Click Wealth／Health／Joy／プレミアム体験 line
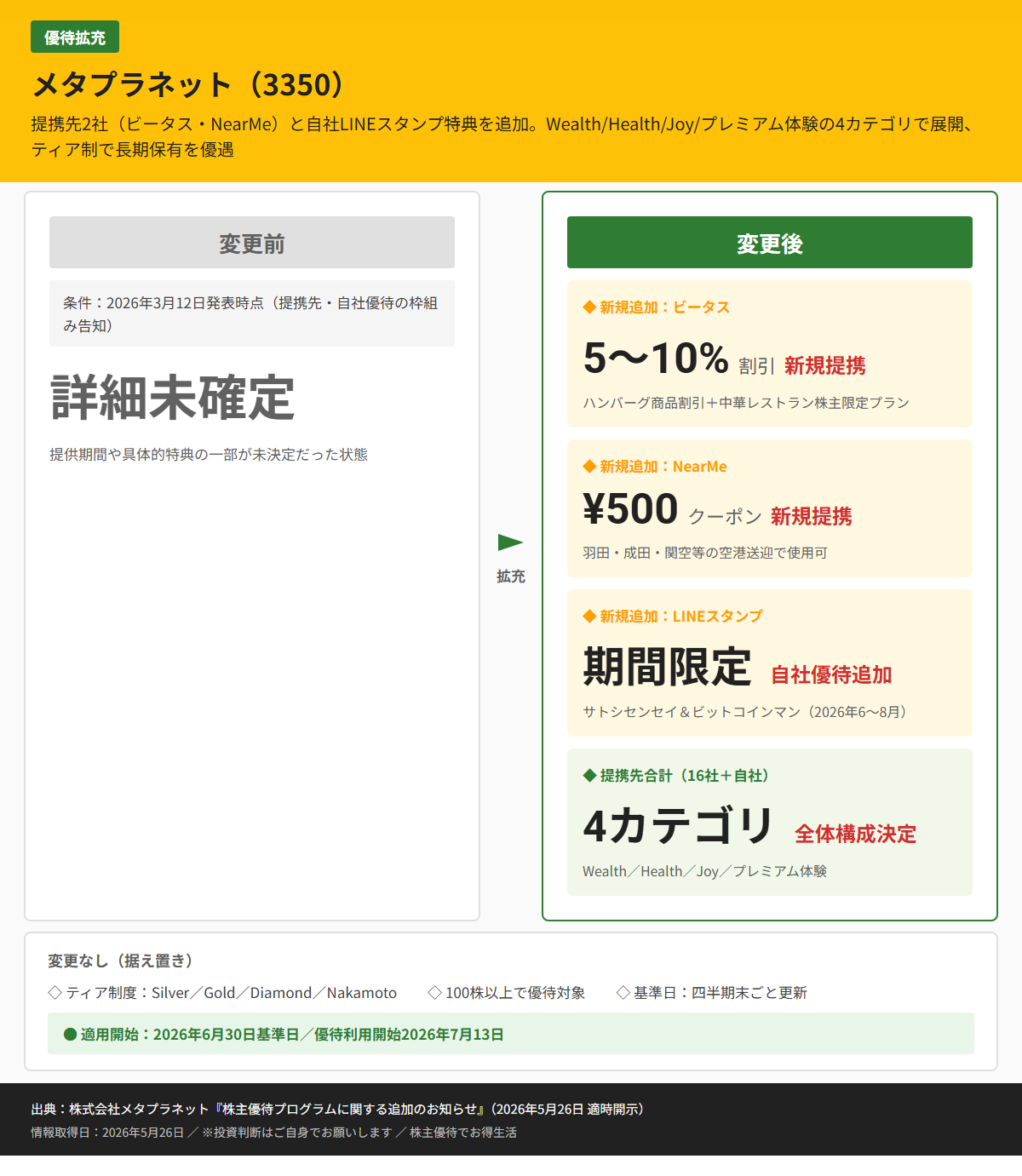 [x=705, y=871]
